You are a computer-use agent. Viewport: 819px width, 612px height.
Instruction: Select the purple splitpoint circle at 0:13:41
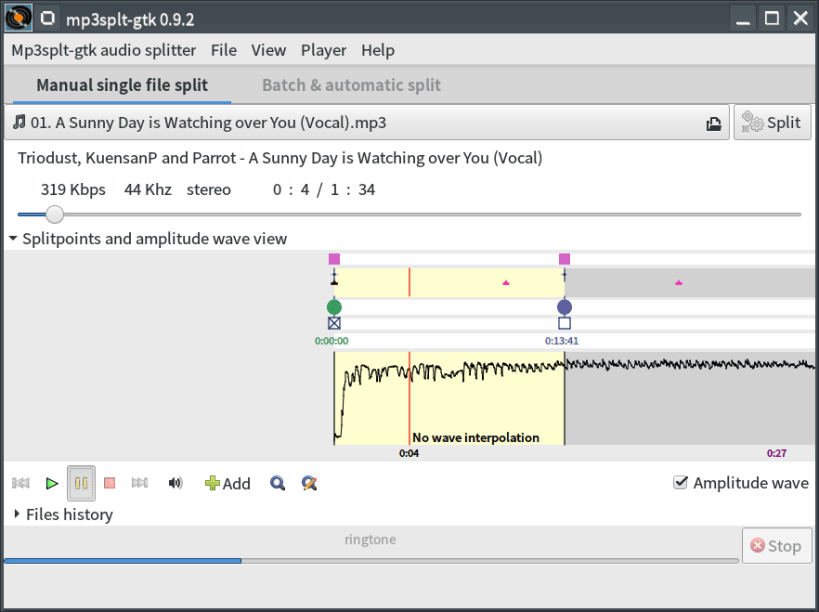564,307
